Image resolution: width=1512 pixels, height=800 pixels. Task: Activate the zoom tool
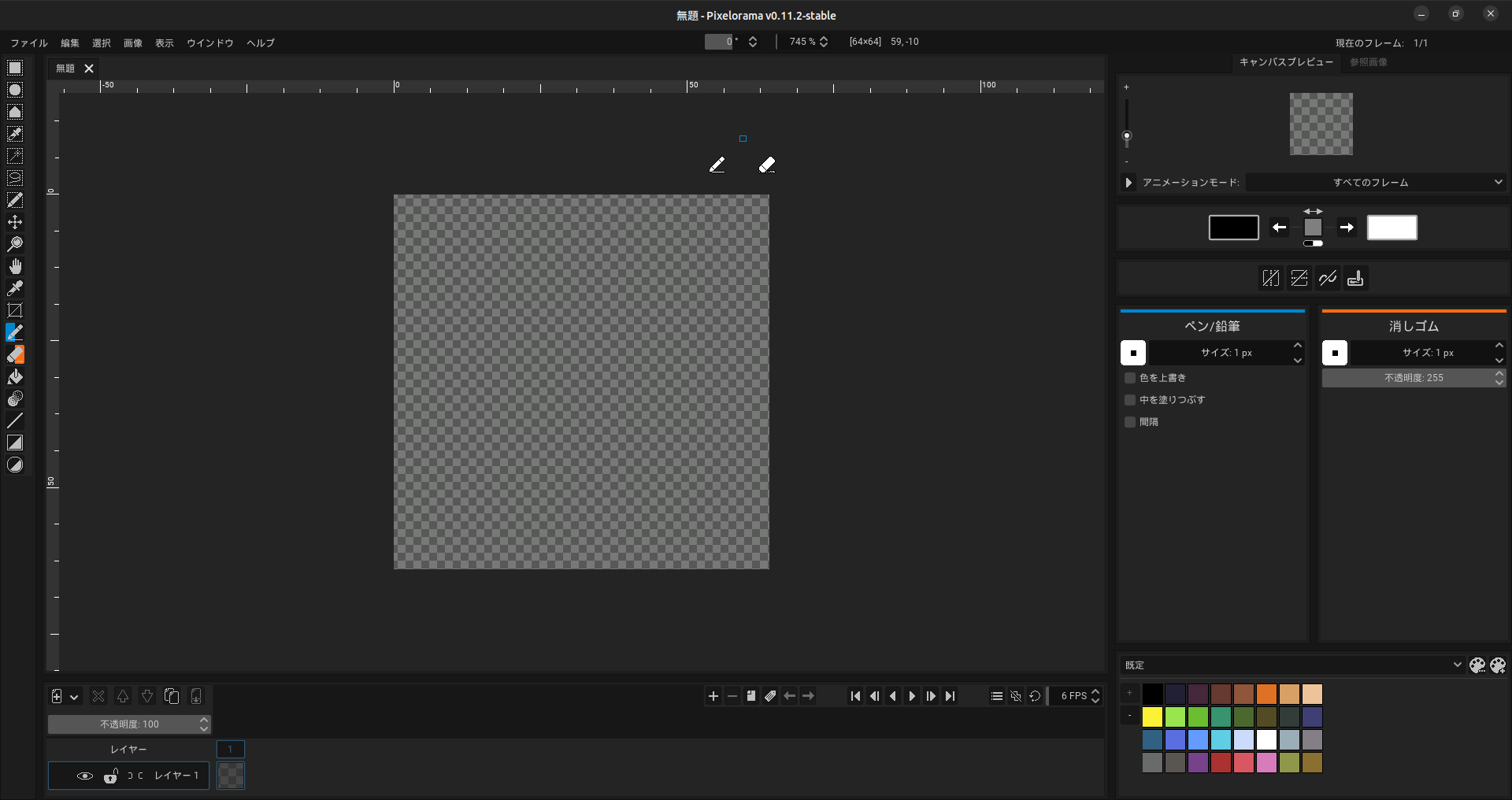tap(16, 243)
